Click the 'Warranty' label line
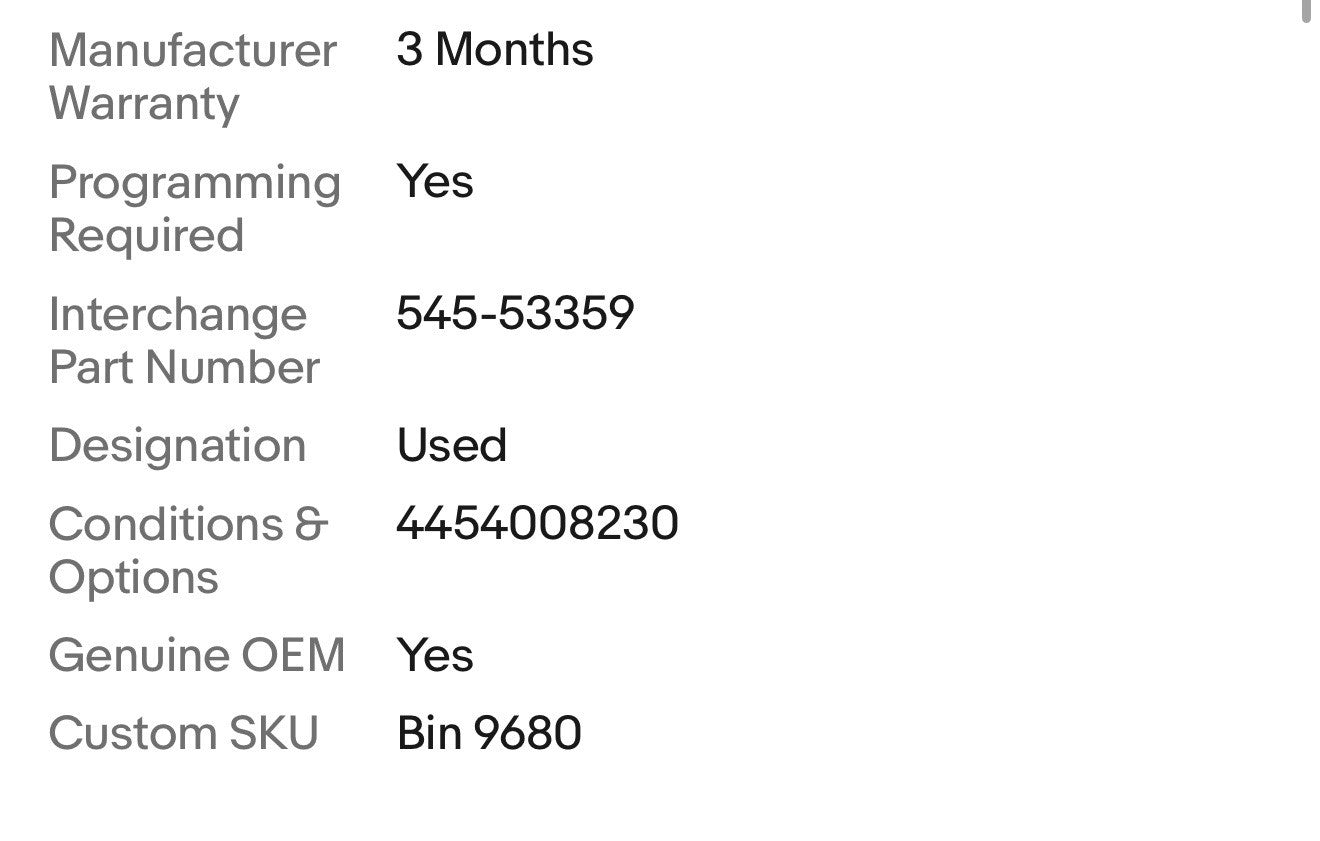The height and width of the screenshot is (841, 1320). tap(144, 104)
